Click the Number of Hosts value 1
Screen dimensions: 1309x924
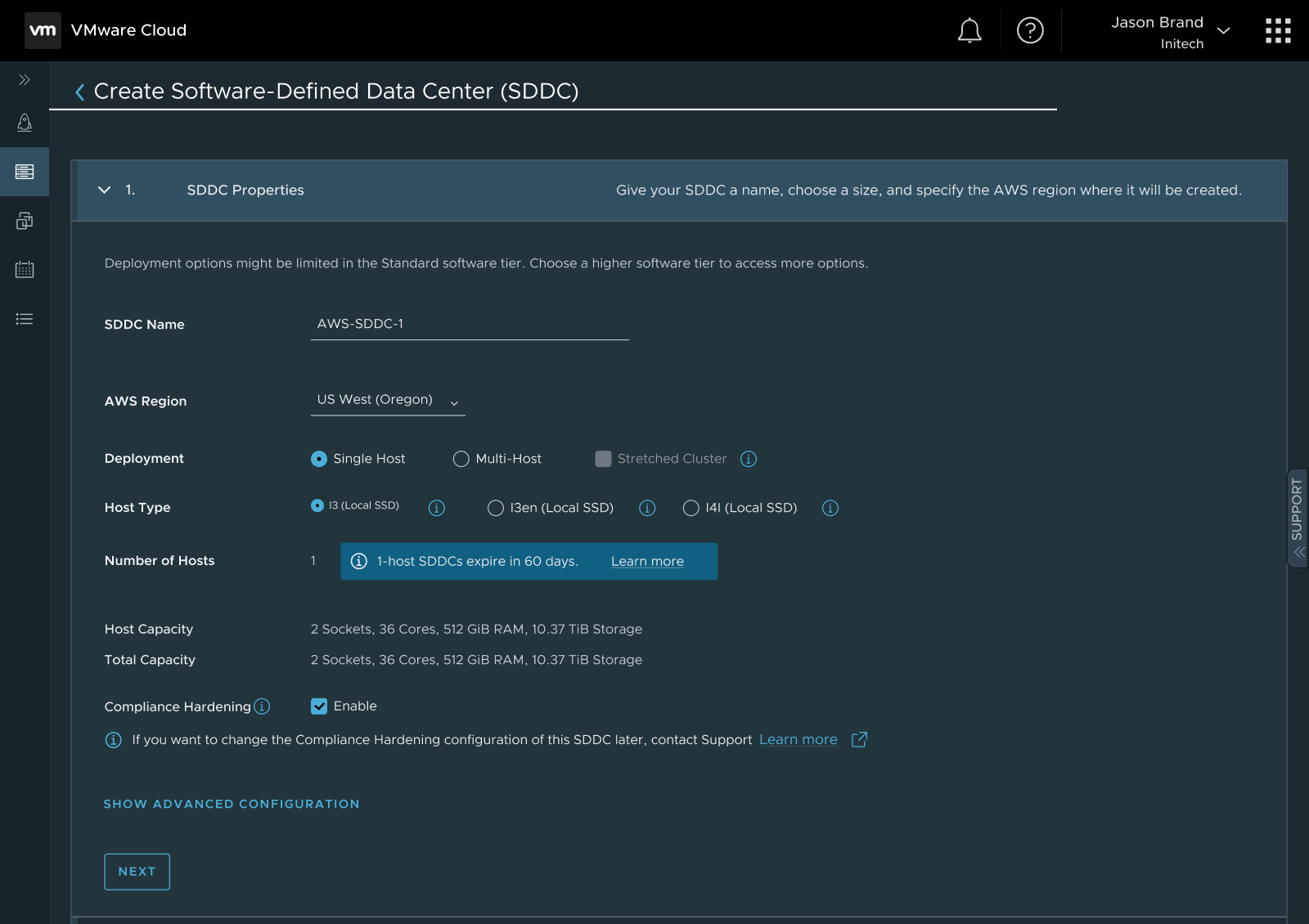point(313,560)
